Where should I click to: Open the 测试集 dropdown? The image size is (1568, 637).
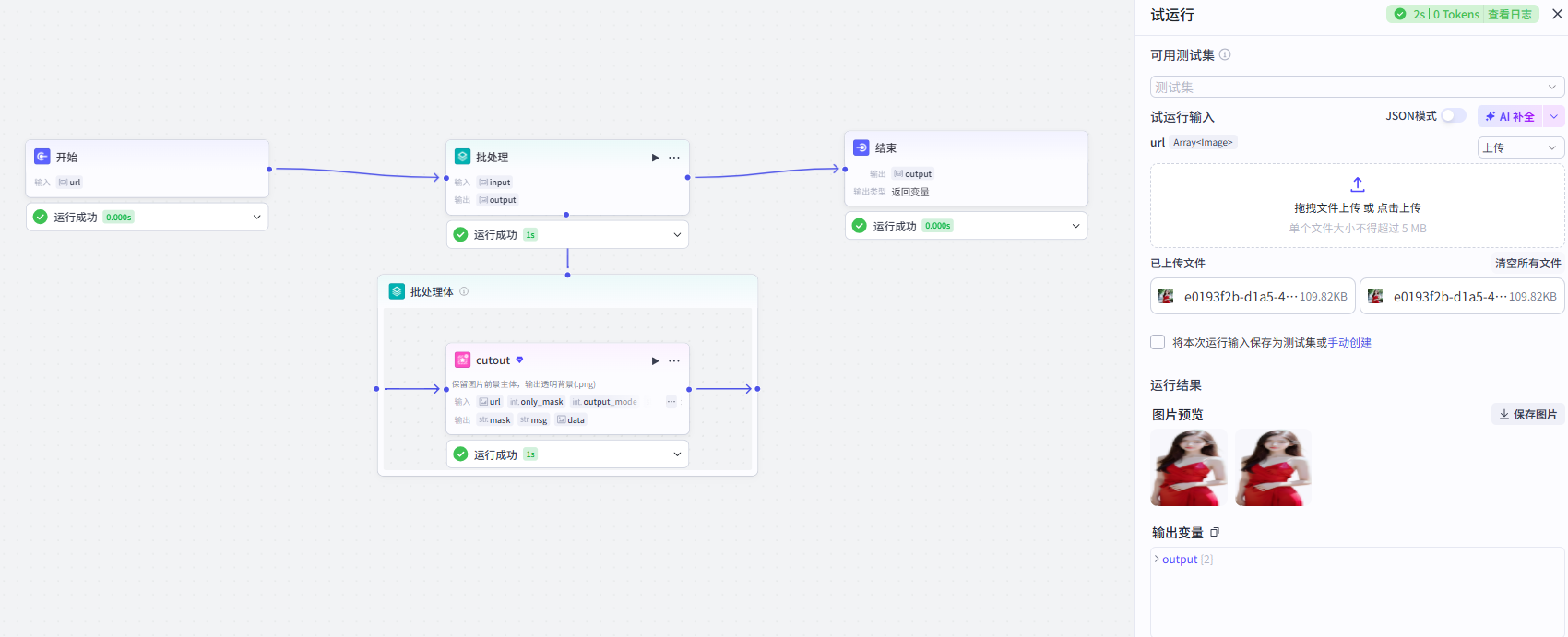[x=1358, y=87]
